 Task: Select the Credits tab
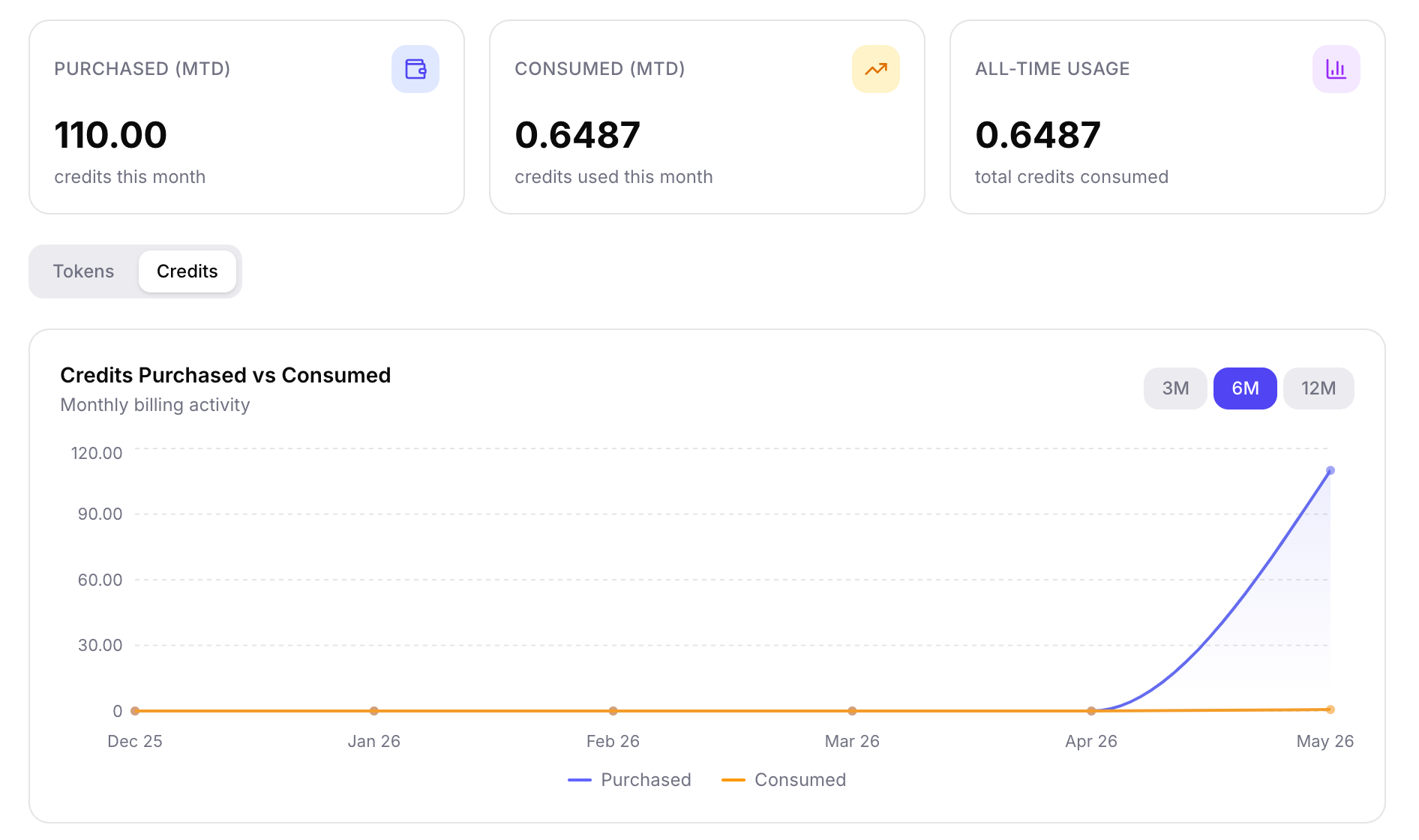click(187, 271)
